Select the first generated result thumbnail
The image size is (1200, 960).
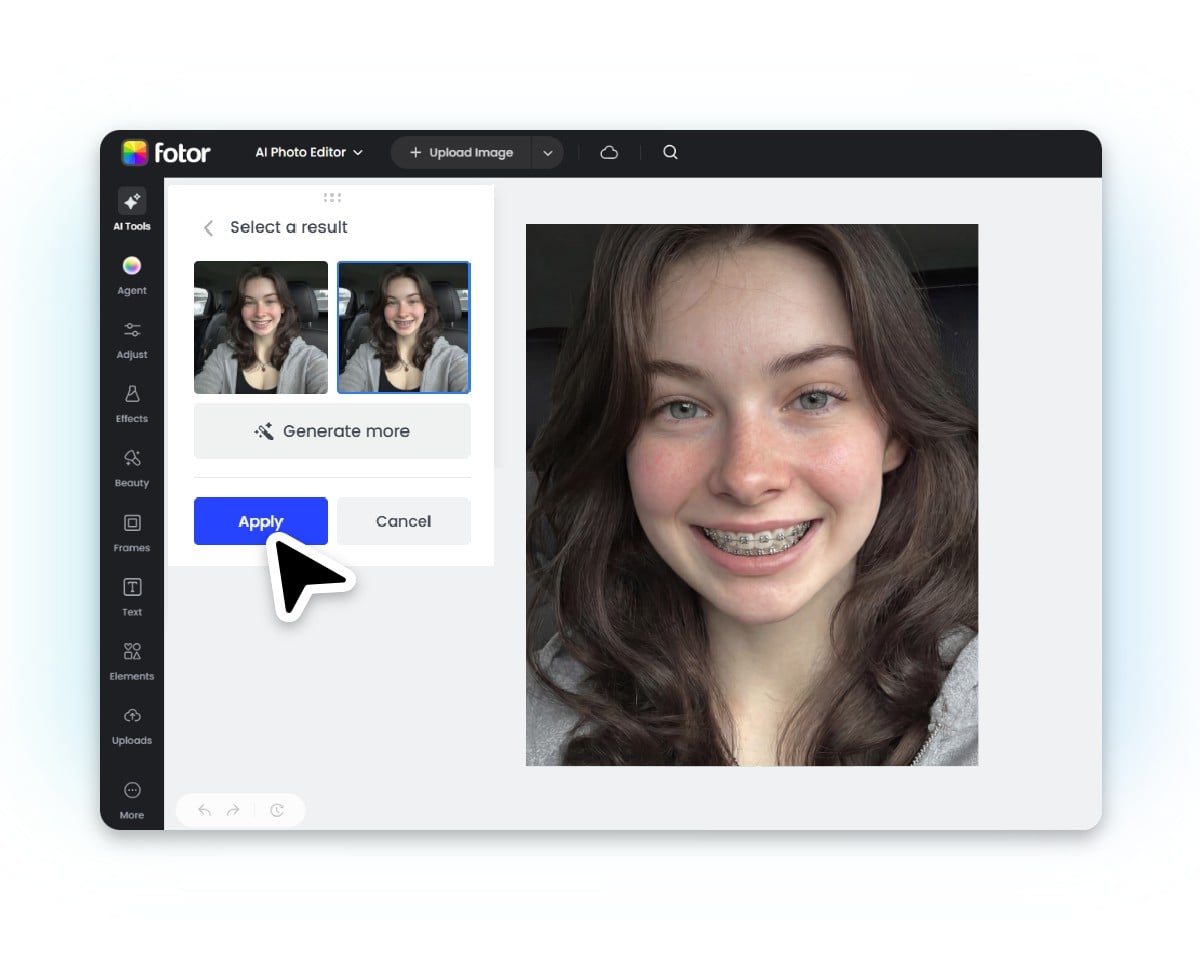[260, 327]
